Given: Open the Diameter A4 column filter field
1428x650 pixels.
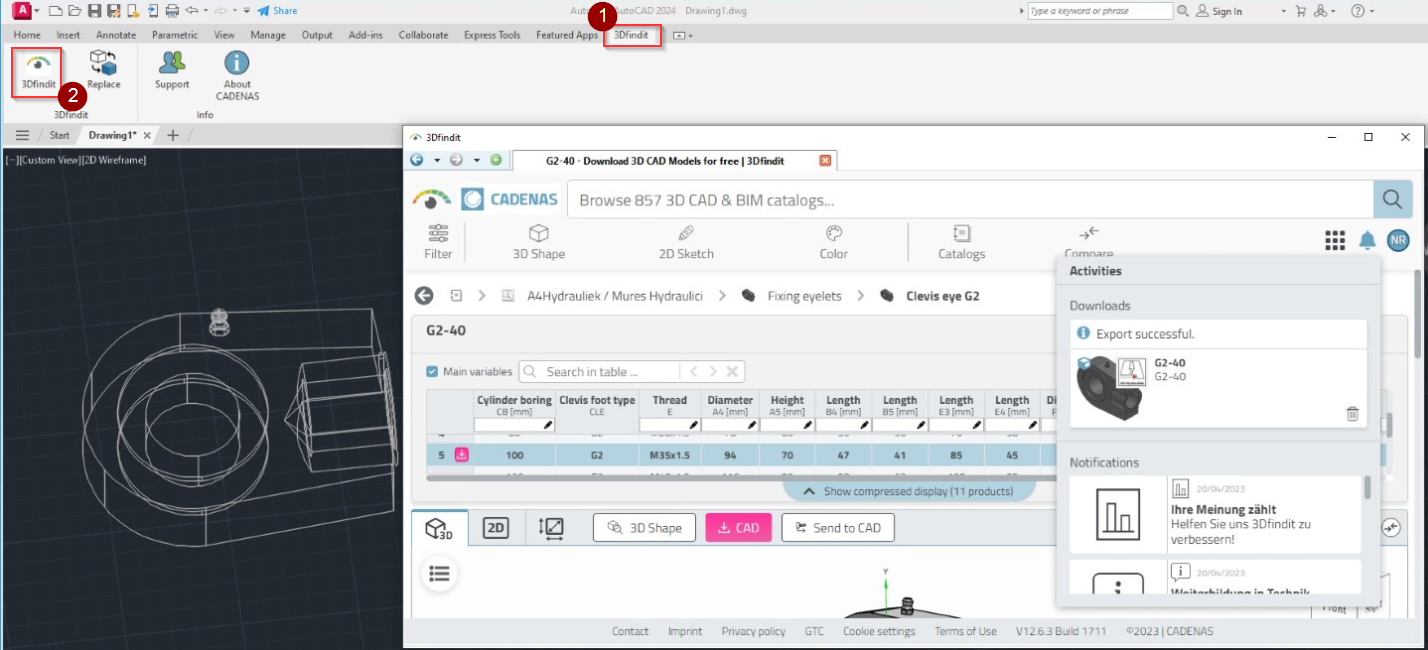Looking at the screenshot, I should tap(730, 425).
